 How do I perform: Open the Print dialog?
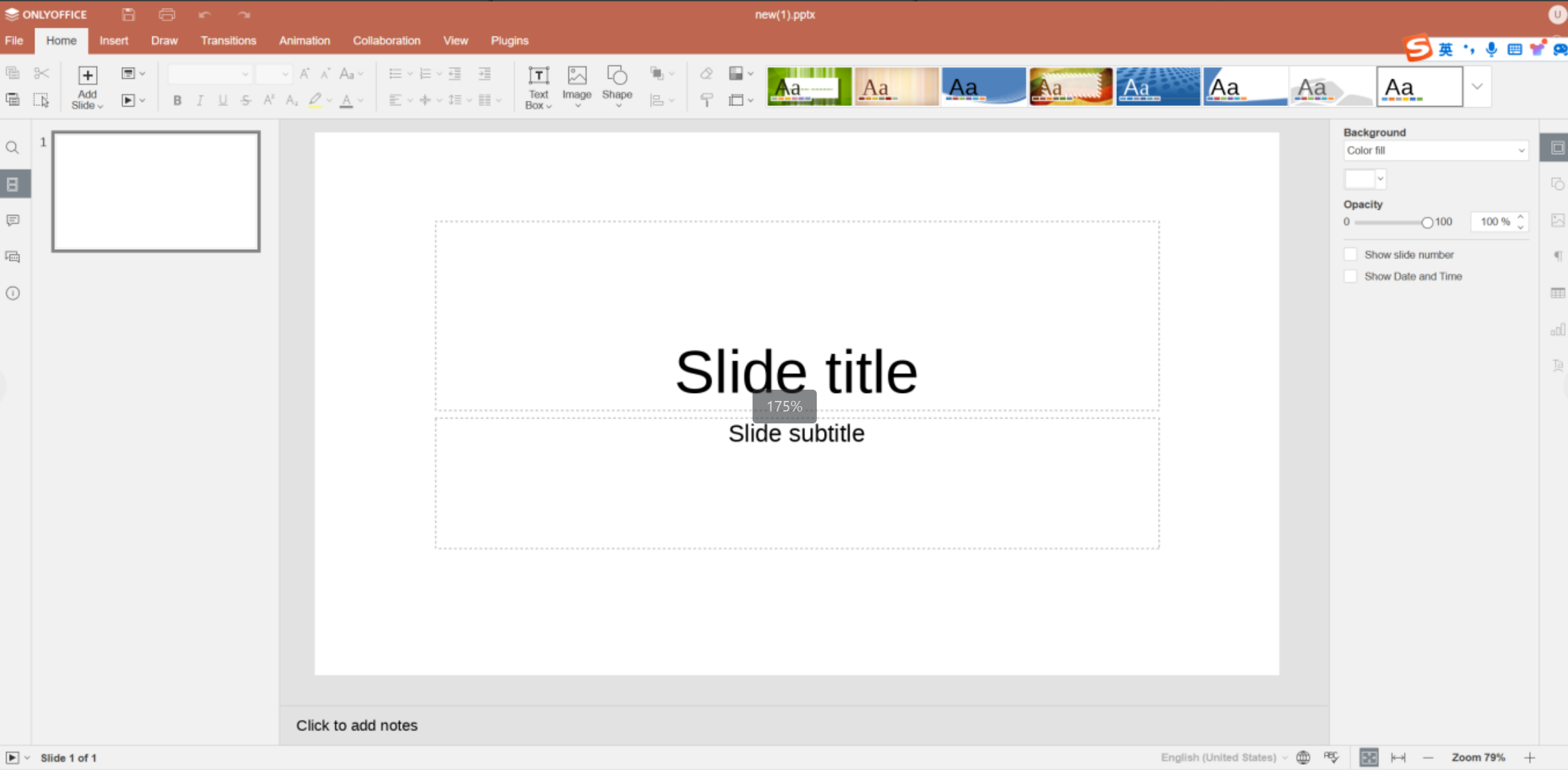pos(166,14)
